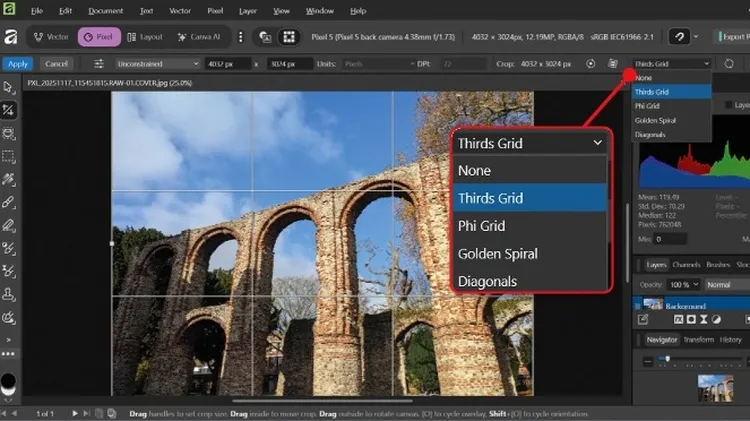Screen dimensions: 750x421
Task: Click the rotate crop icon beside overlay dropdown
Action: 727,63
